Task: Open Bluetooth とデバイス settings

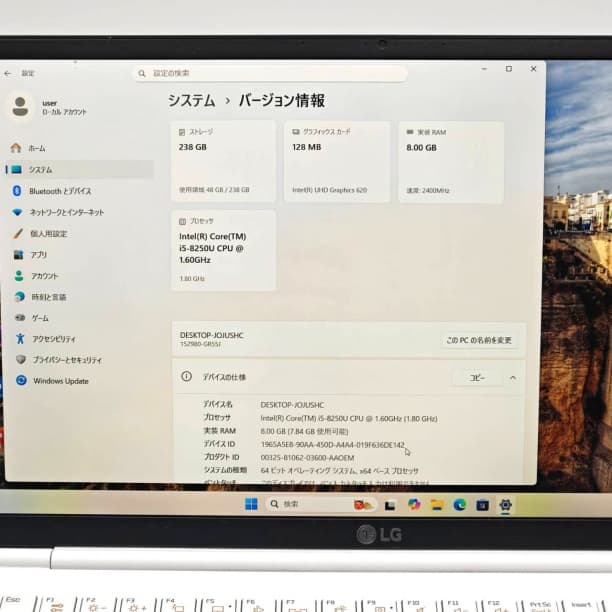Action: click(79, 191)
